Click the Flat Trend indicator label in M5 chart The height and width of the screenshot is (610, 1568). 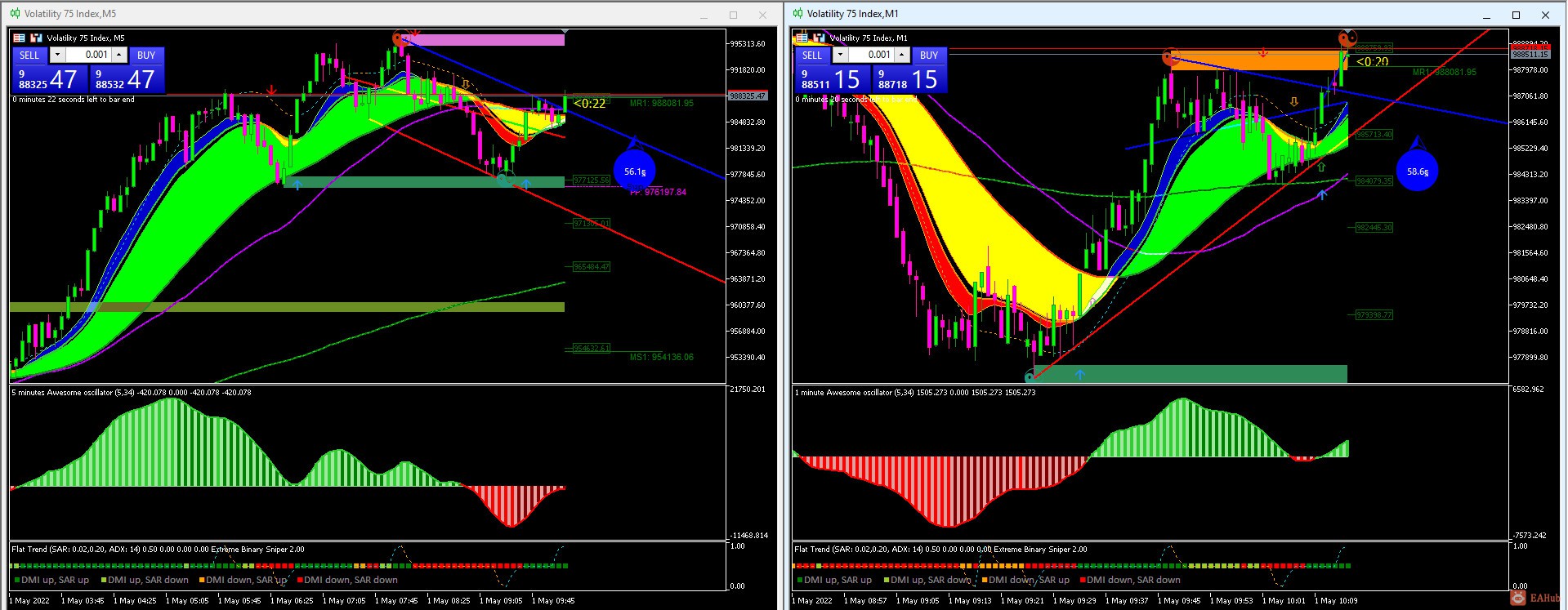(x=158, y=550)
